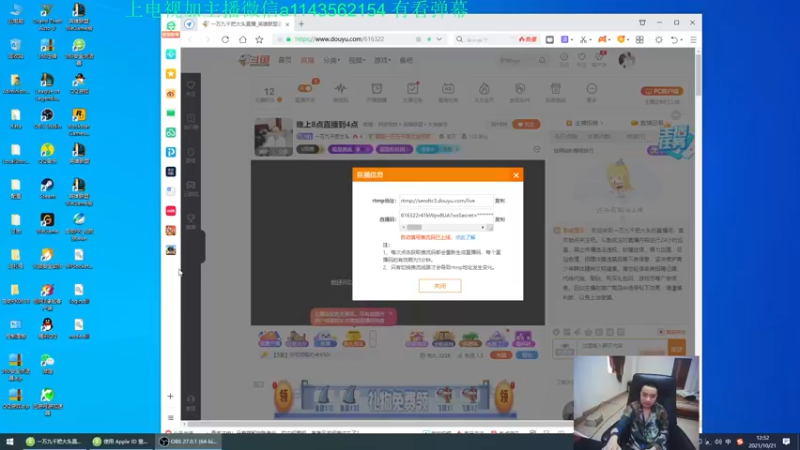Viewport: 800px width, 450px height.
Task: Expand the 游戏 nav dropdown
Action: 382,60
